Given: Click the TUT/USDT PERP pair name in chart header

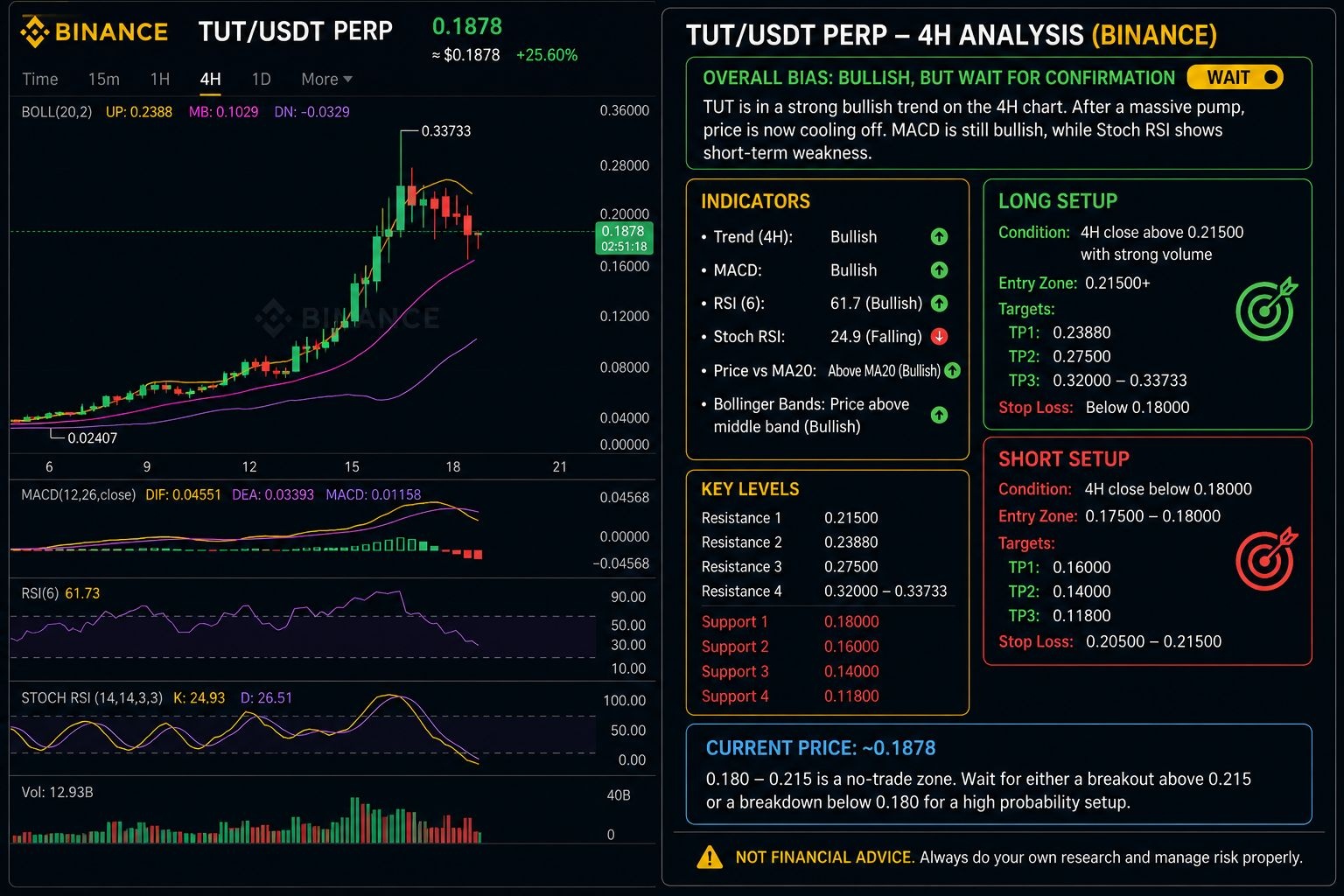Looking at the screenshot, I should [x=296, y=31].
